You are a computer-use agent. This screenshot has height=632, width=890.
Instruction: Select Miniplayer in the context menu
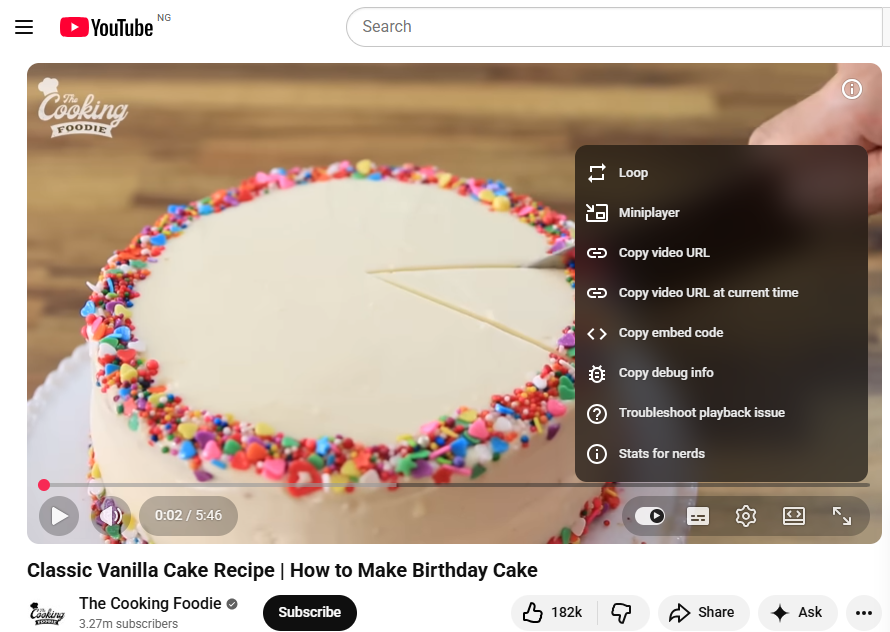[649, 213]
